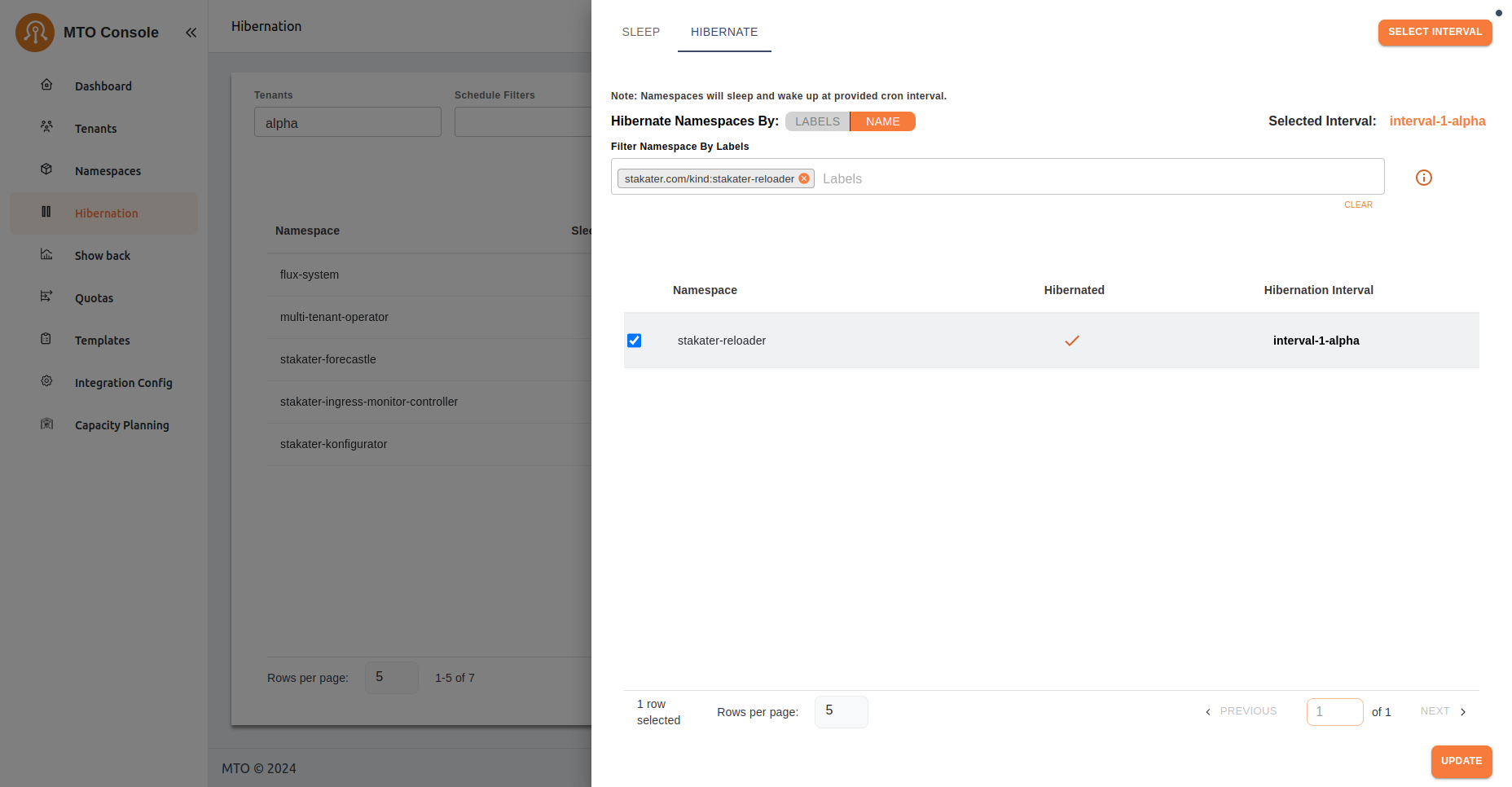Click the Dashboard home icon in sidebar

tap(46, 85)
